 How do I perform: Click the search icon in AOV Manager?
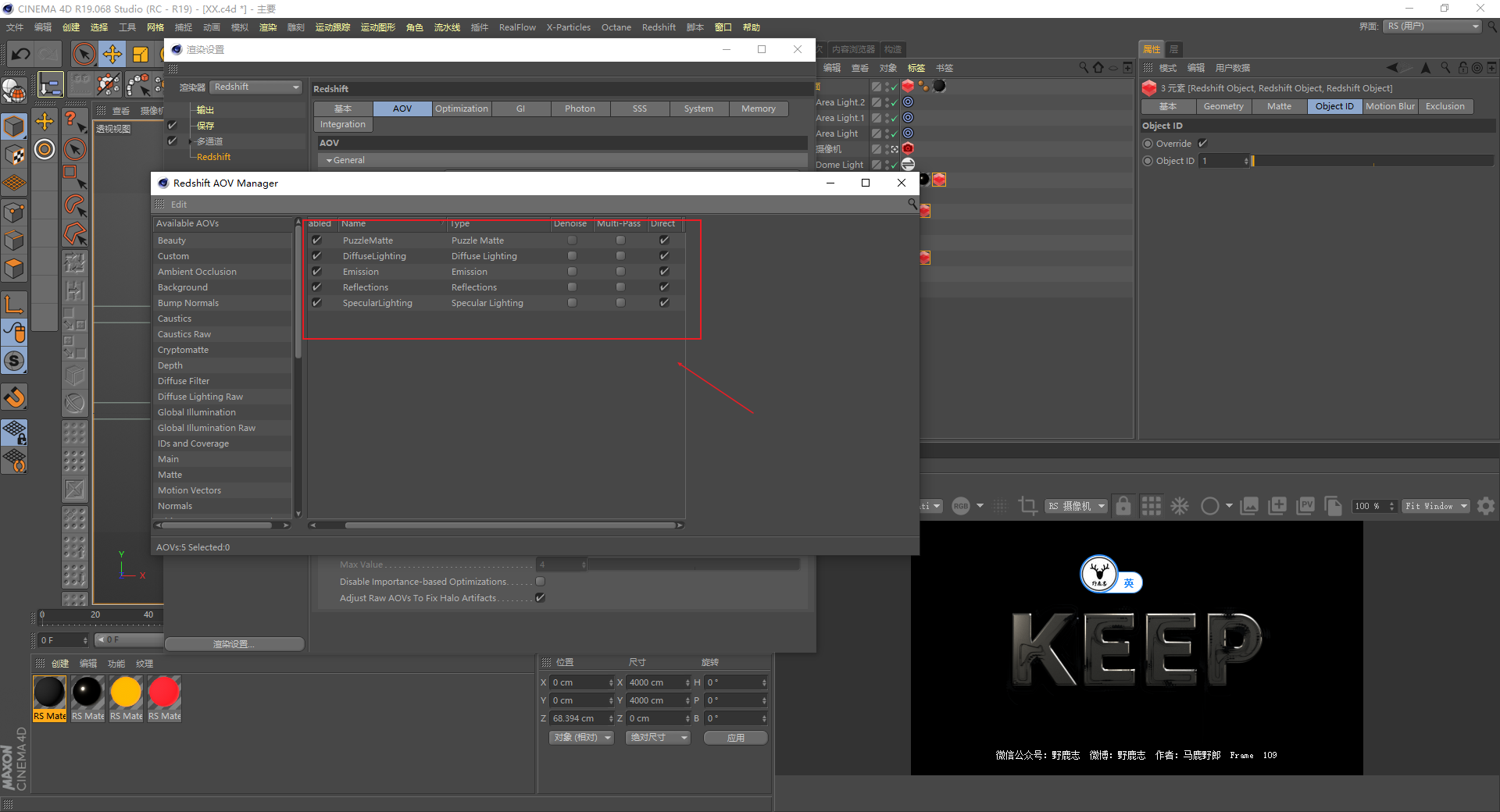[912, 204]
